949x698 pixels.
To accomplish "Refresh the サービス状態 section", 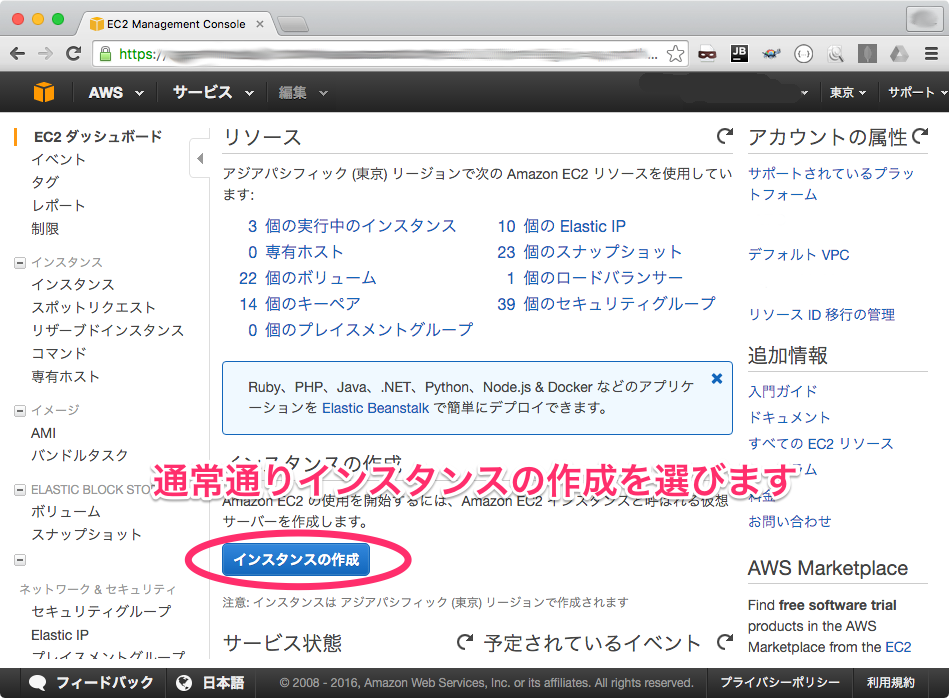I will [x=465, y=642].
